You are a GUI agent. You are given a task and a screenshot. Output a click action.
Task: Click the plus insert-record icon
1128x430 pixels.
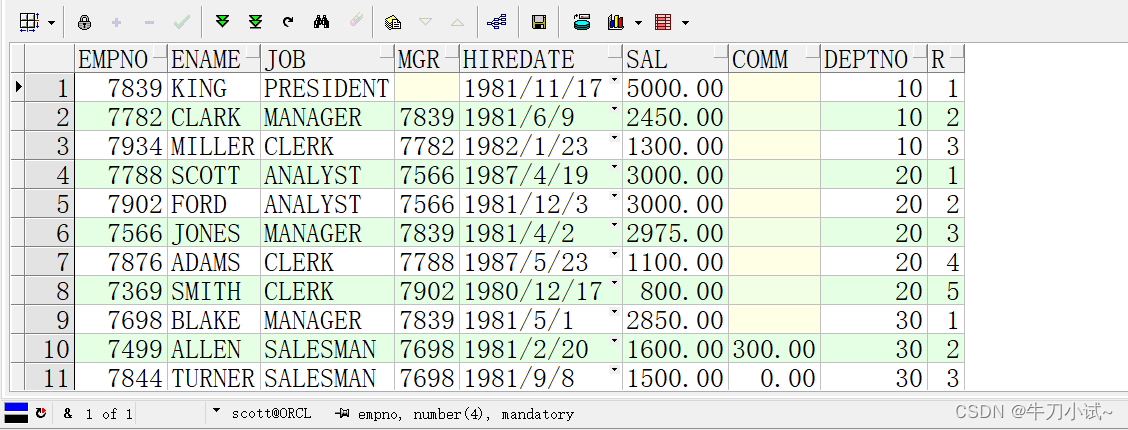coord(117,22)
